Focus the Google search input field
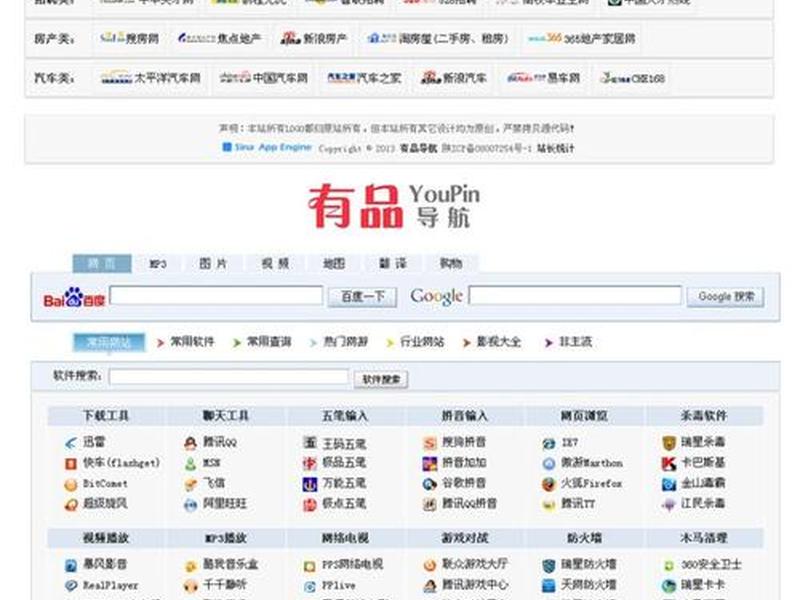This screenshot has width=800, height=600. point(575,295)
